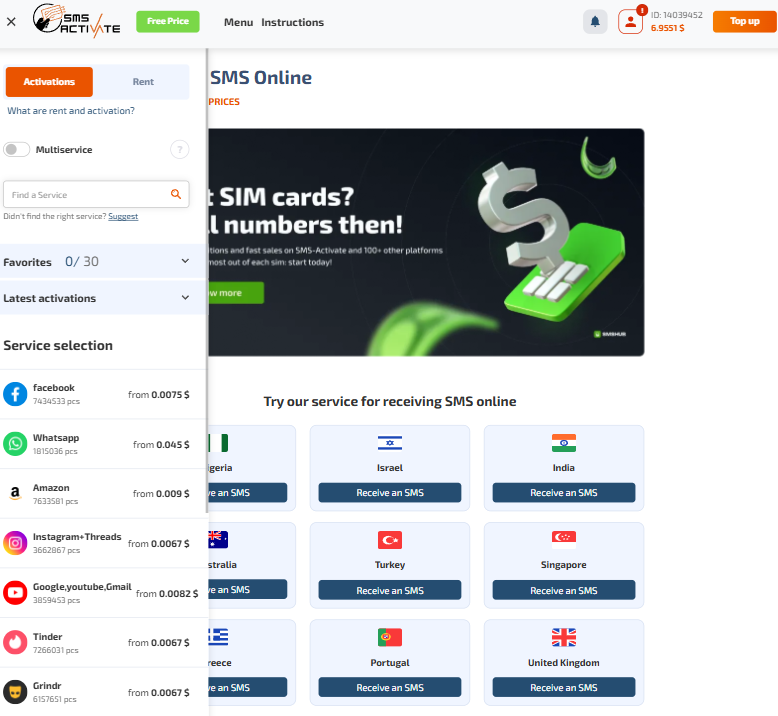Open the Menu item in header
This screenshot has width=778, height=716.
238,22
